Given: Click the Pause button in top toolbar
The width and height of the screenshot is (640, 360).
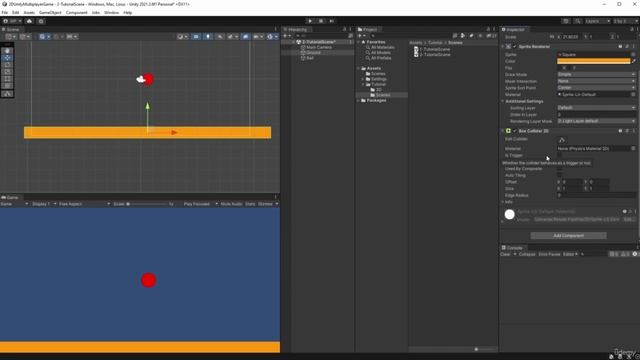Looking at the screenshot, I should click(x=321, y=21).
